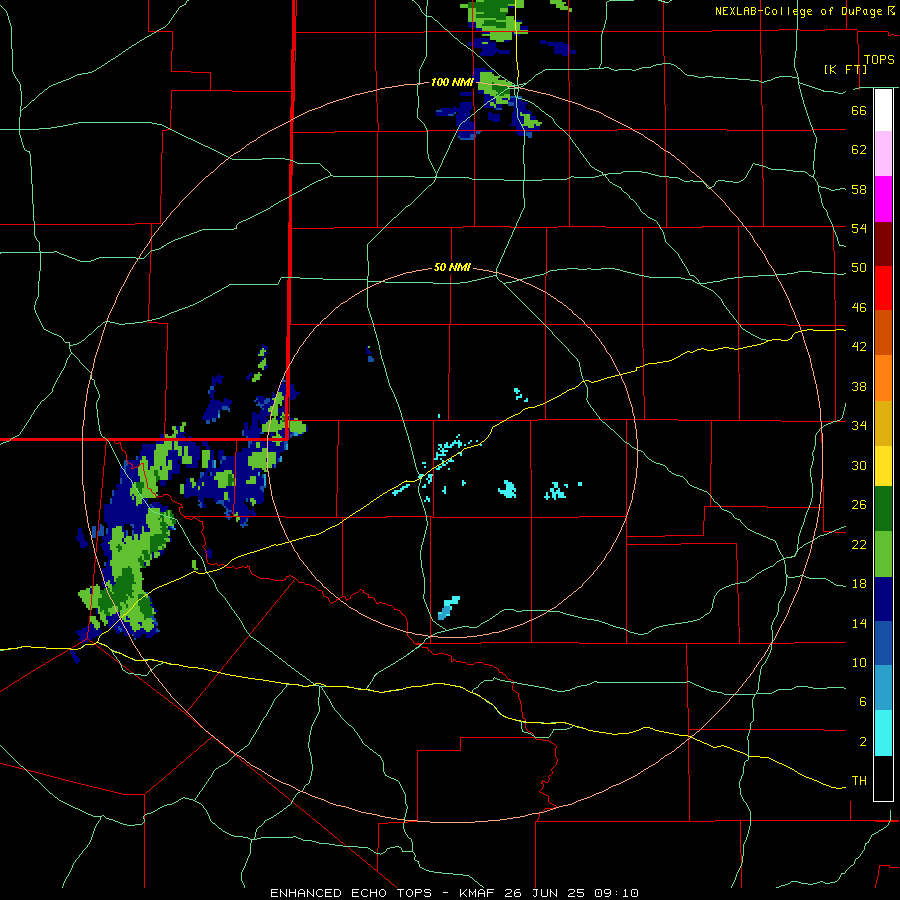Click the '6' legend value
900x900 pixels.
coord(863,702)
